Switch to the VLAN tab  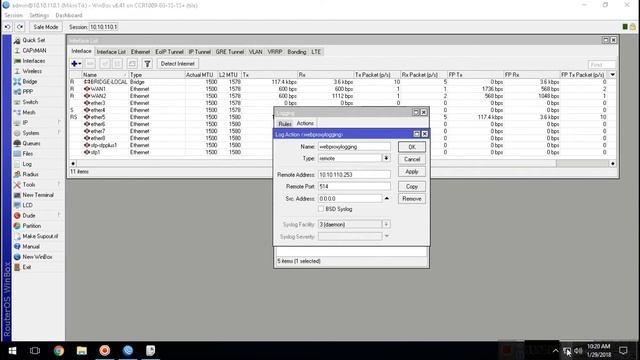click(x=256, y=52)
